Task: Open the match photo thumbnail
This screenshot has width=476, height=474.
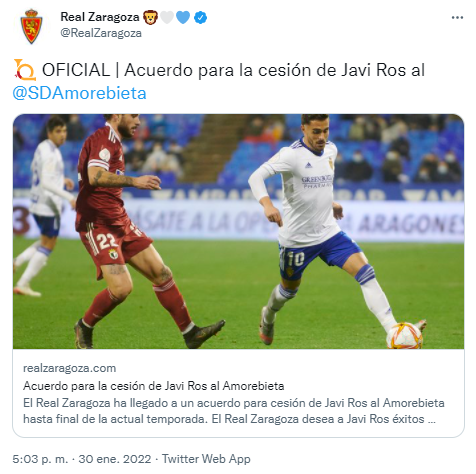Action: click(238, 231)
